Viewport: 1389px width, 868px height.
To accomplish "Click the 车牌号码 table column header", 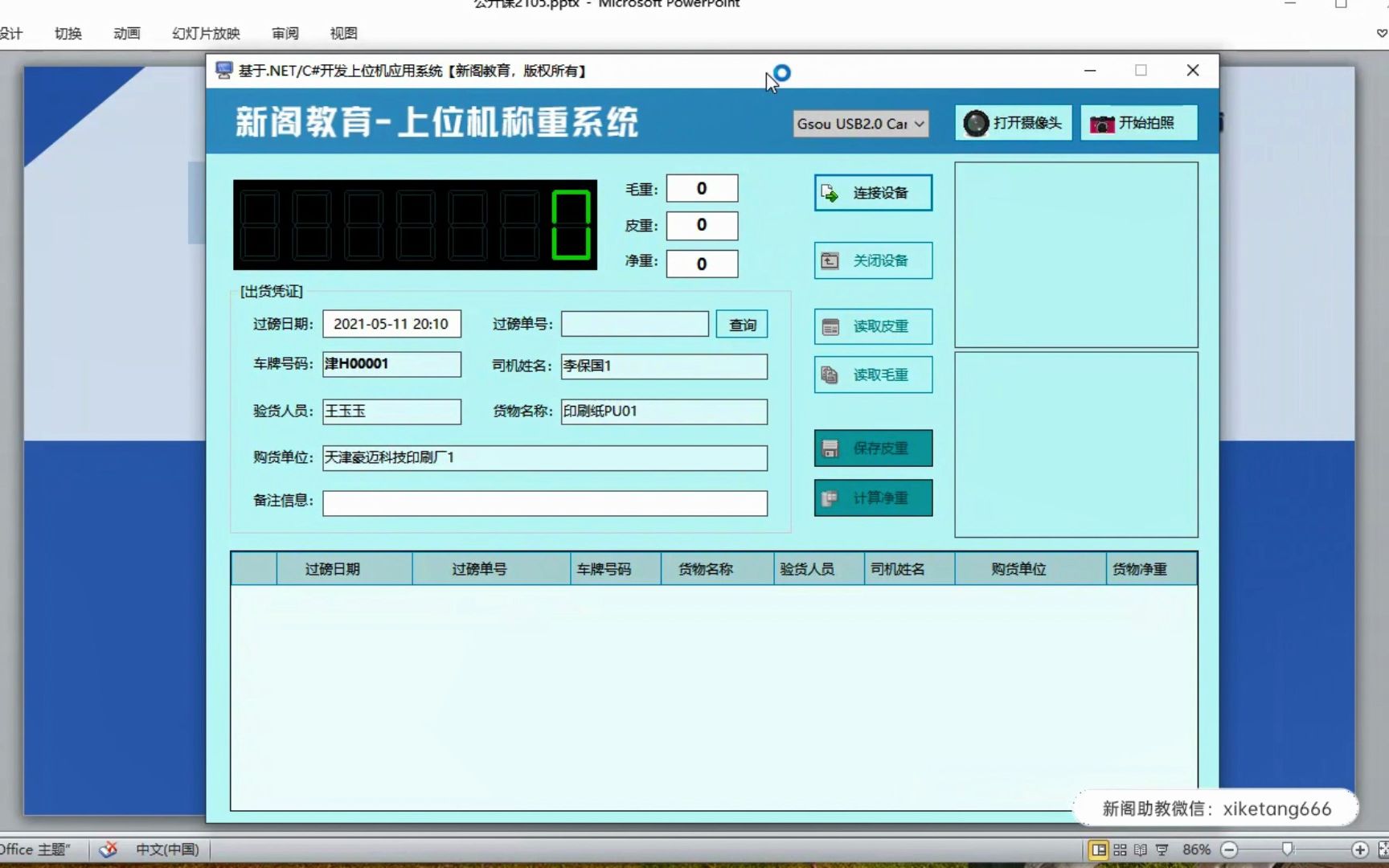I will tap(616, 569).
